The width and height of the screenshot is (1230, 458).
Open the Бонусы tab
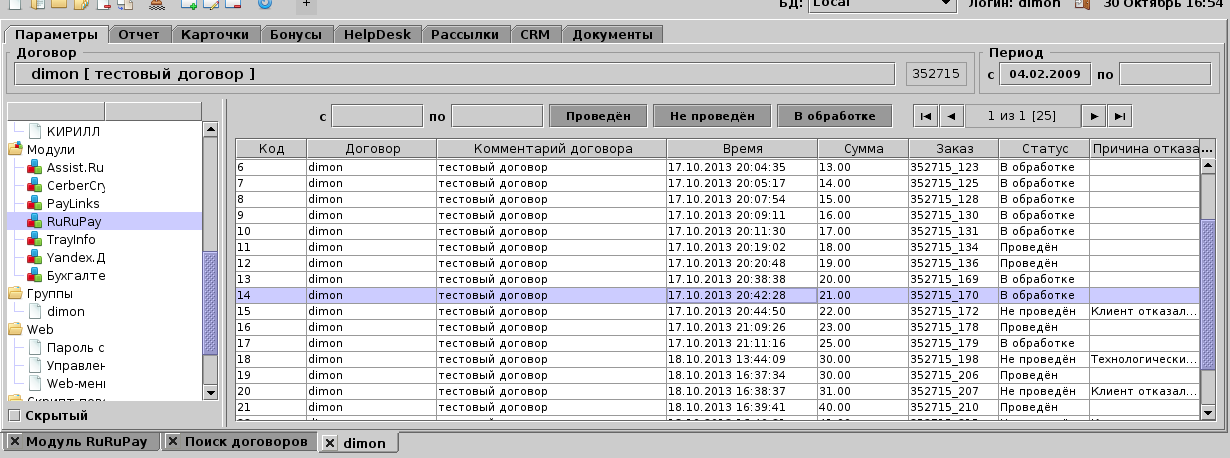295,34
